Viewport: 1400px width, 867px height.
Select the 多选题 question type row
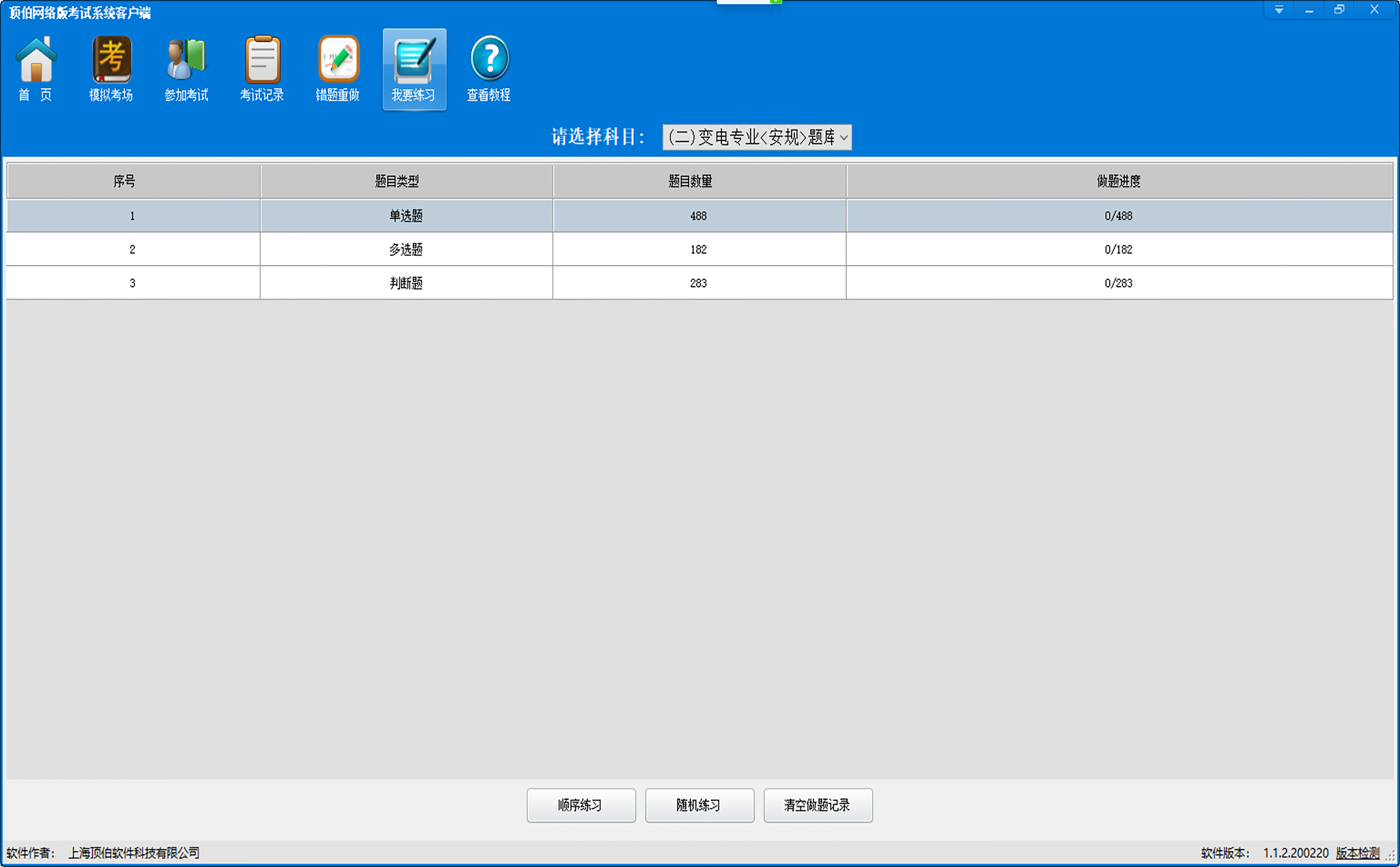[406, 249]
